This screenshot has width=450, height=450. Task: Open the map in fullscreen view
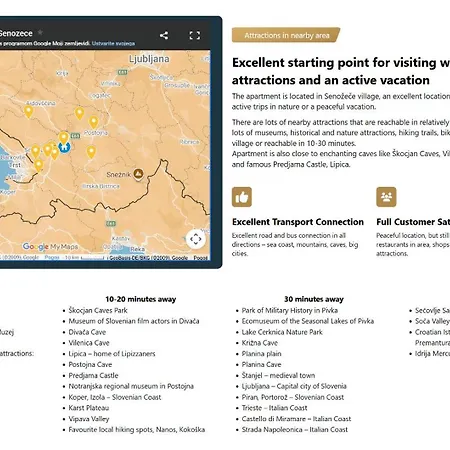coord(195,35)
